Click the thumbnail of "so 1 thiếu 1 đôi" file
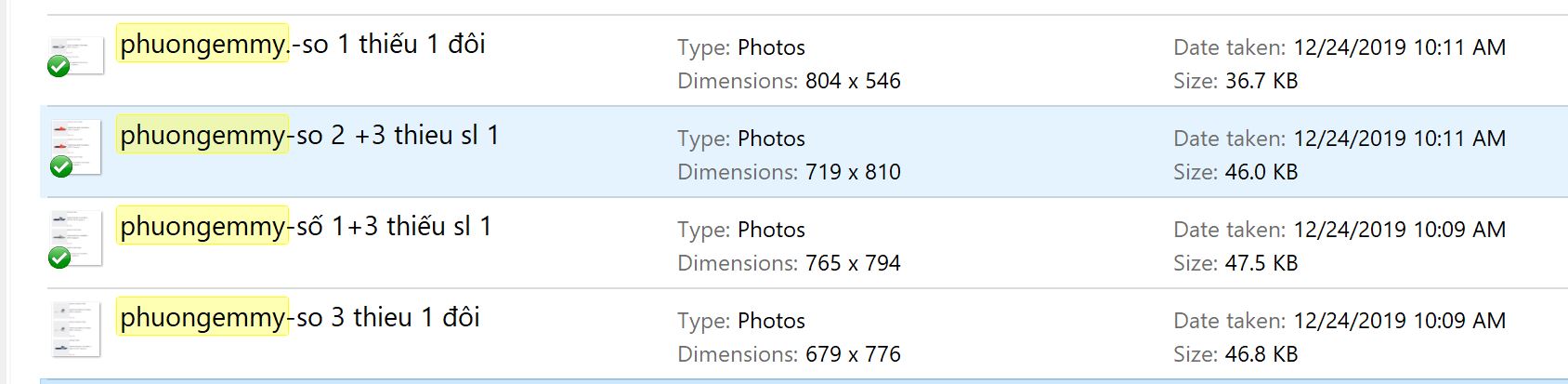This screenshot has width=1568, height=384. point(78,53)
